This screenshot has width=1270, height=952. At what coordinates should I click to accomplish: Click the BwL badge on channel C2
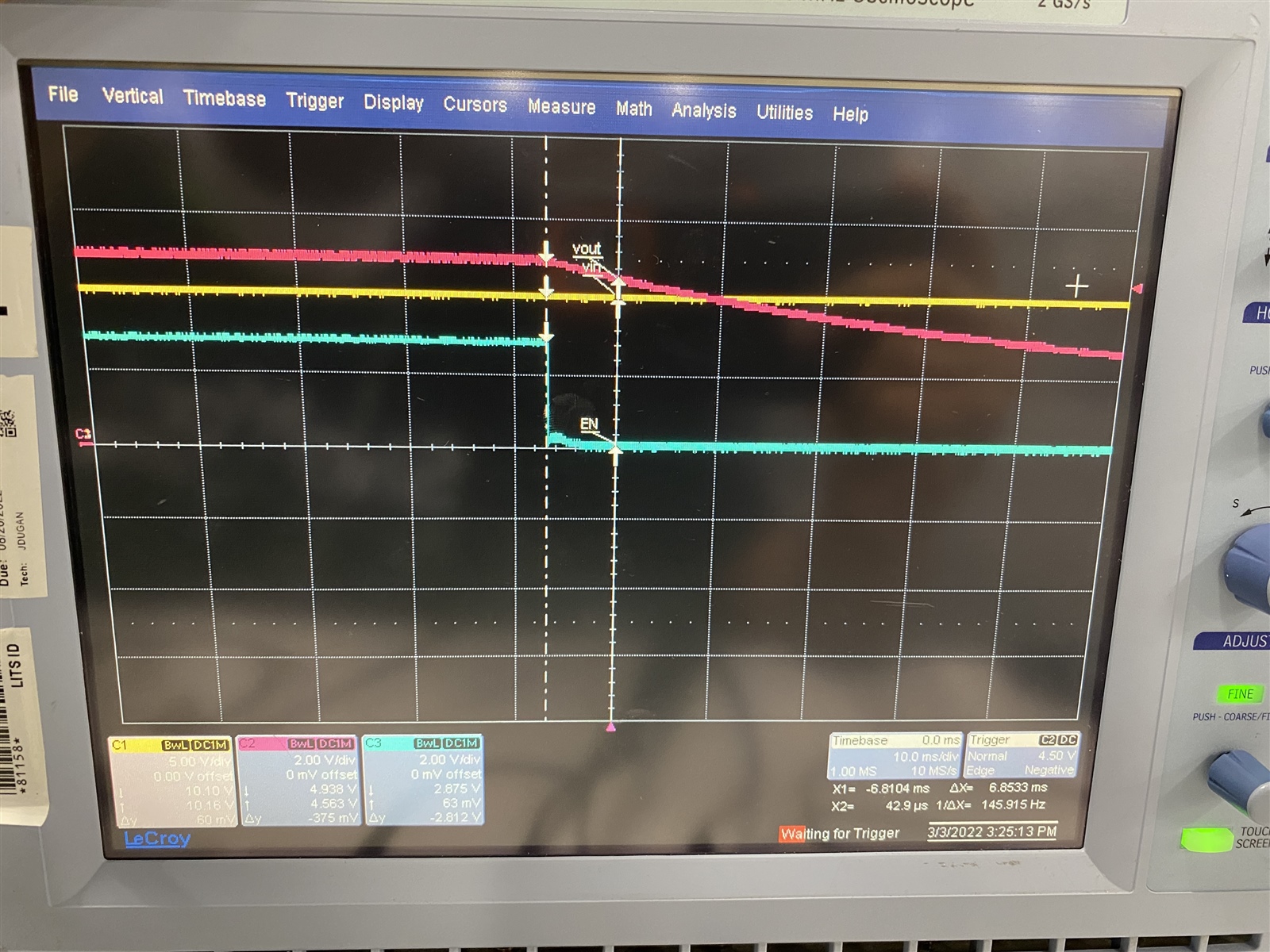pyautogui.click(x=301, y=744)
